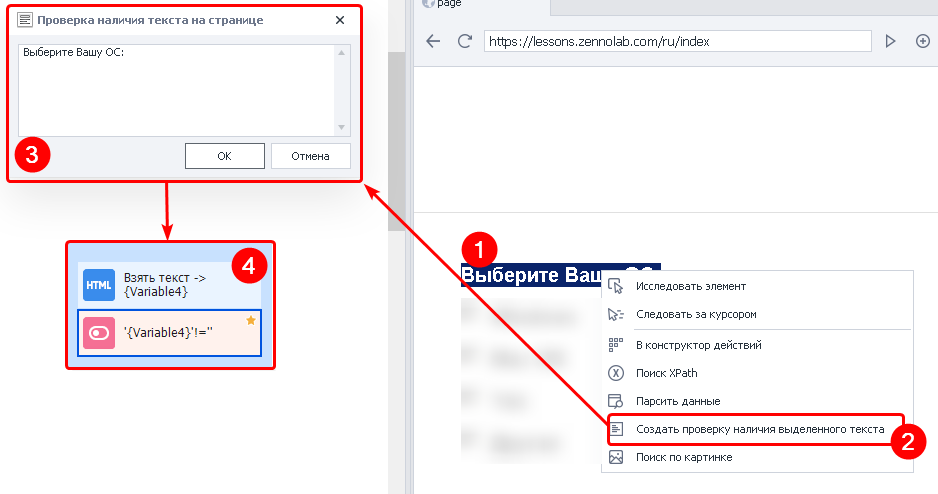
Task: Choose "Создать проверку наличия выделенного текста"
Action: [760, 430]
